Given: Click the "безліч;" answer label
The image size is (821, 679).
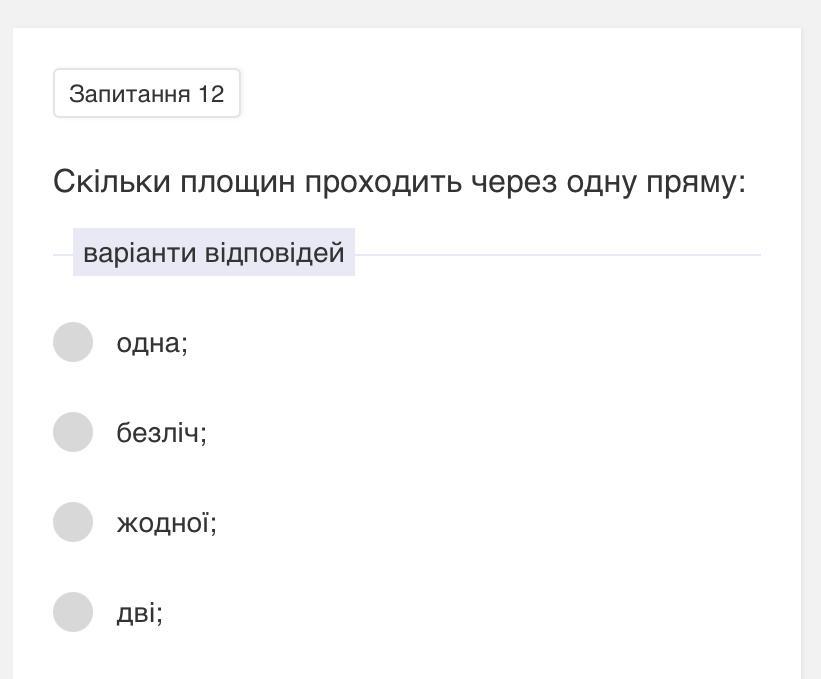Looking at the screenshot, I should point(162,433).
